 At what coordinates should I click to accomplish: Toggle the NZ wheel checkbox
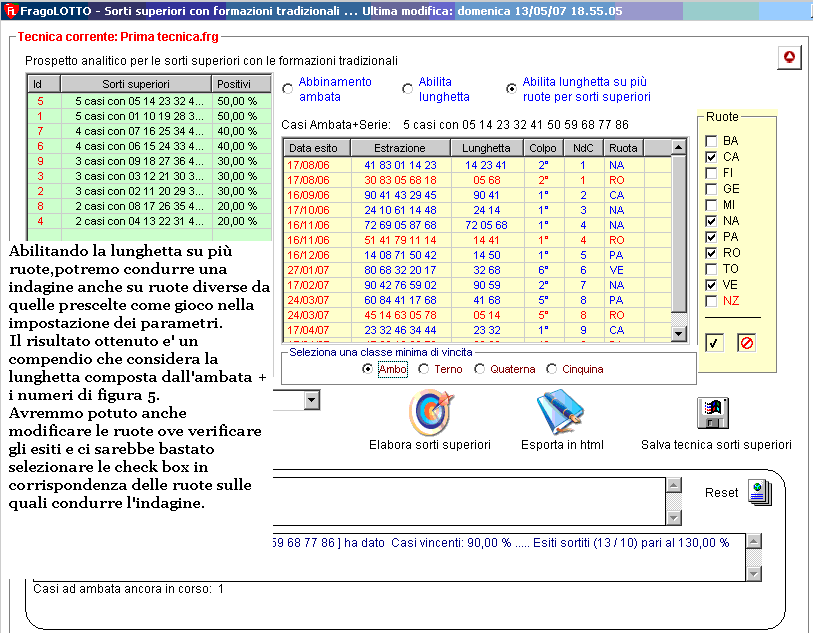(x=710, y=300)
